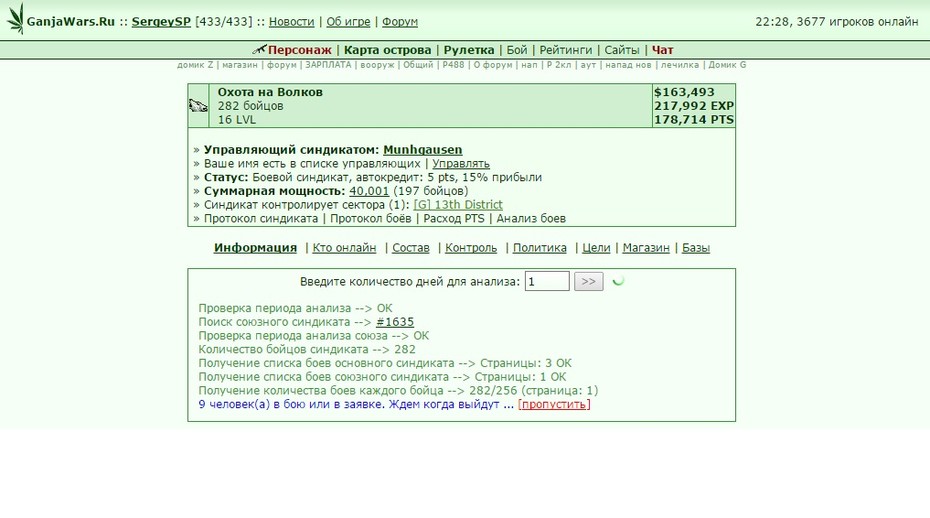Click the rifle icon beside Персонаж
Image resolution: width=930 pixels, height=518 pixels.
tap(259, 50)
